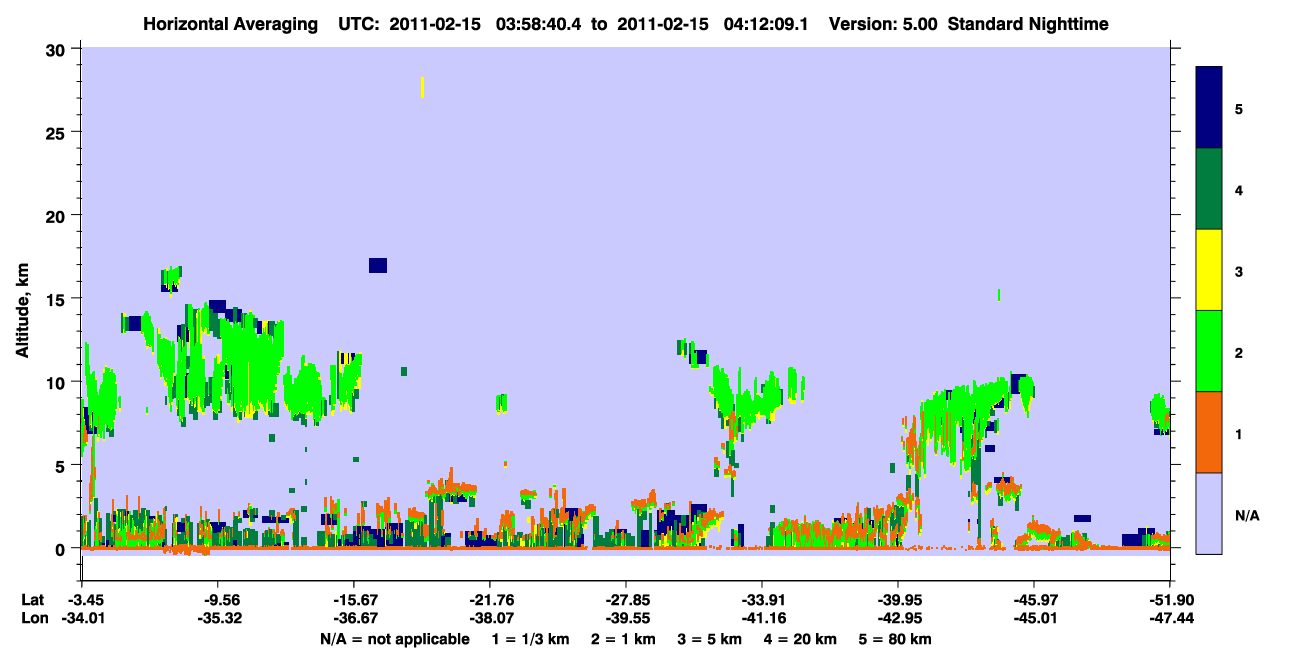Screen dimensions: 1300x667
Task: Click legend text '2 = 1 km'
Action: pyautogui.click(x=623, y=639)
